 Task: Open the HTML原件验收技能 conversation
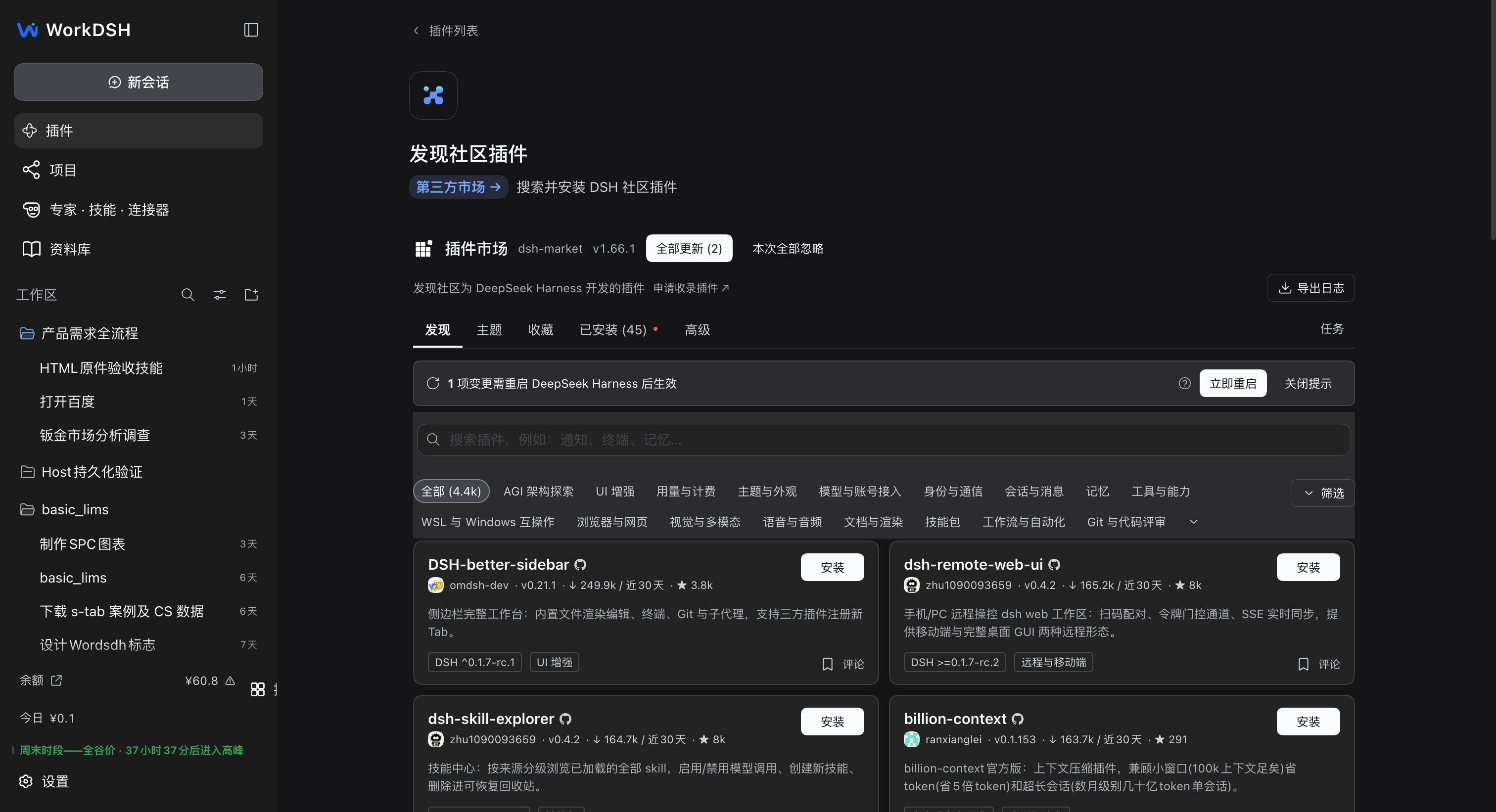138,368
